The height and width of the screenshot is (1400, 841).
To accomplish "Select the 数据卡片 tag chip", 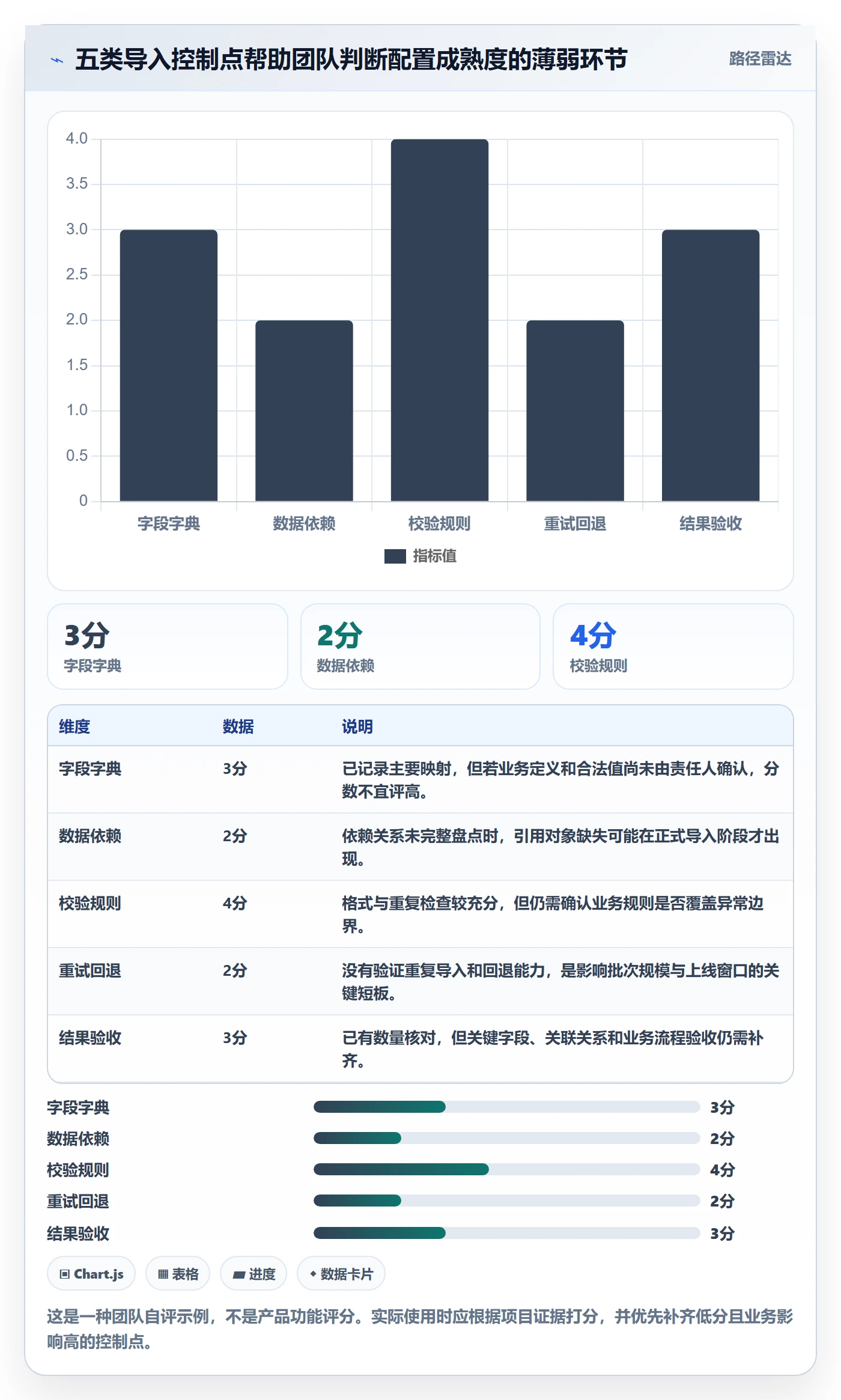I will 341,1274.
